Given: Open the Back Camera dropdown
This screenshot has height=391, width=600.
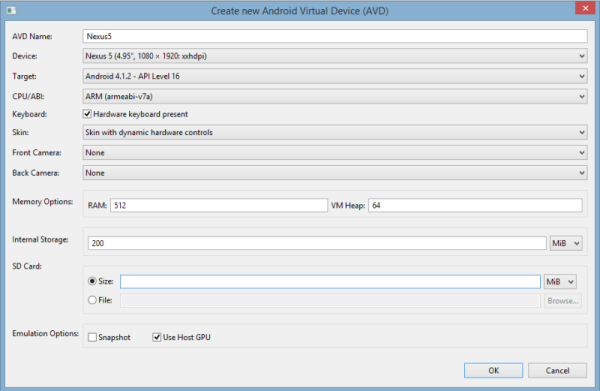Looking at the screenshot, I should [x=335, y=173].
